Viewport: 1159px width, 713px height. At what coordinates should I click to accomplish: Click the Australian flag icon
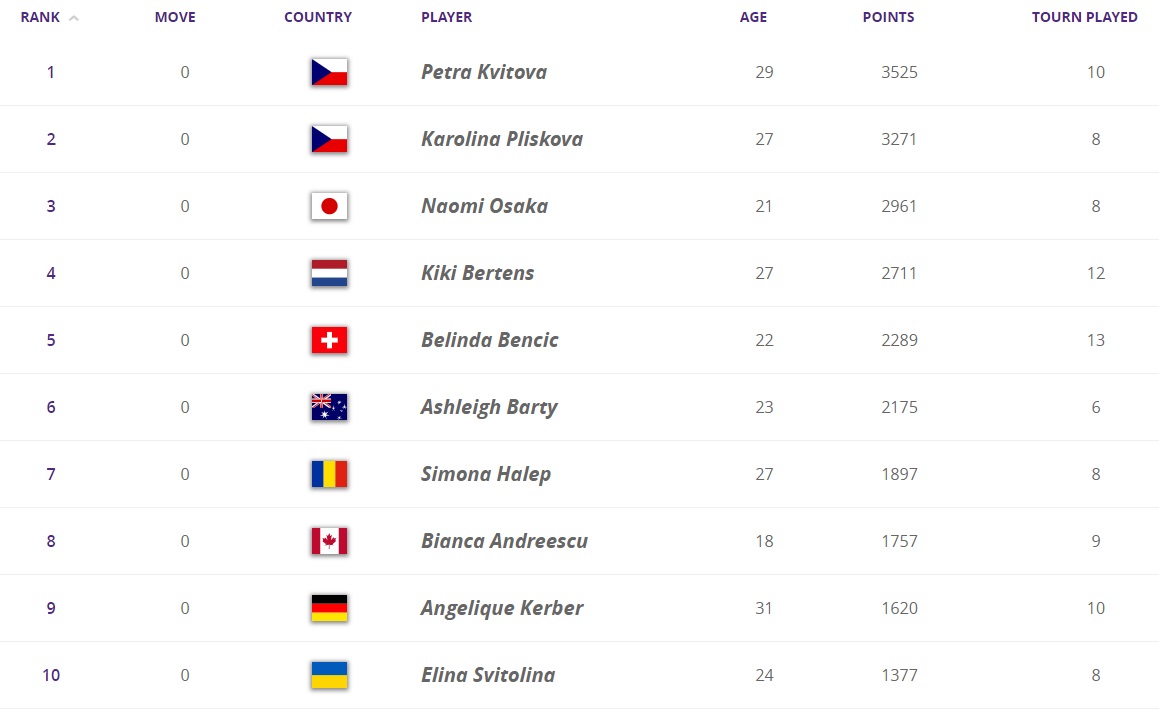pos(329,407)
